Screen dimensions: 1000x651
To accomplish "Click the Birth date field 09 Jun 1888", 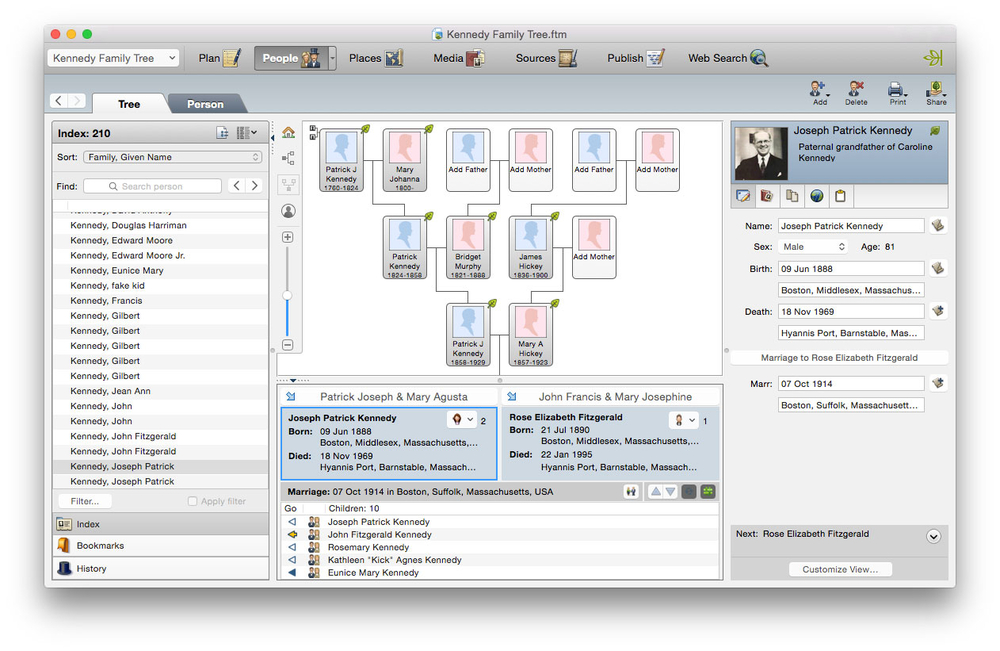I will coord(851,268).
